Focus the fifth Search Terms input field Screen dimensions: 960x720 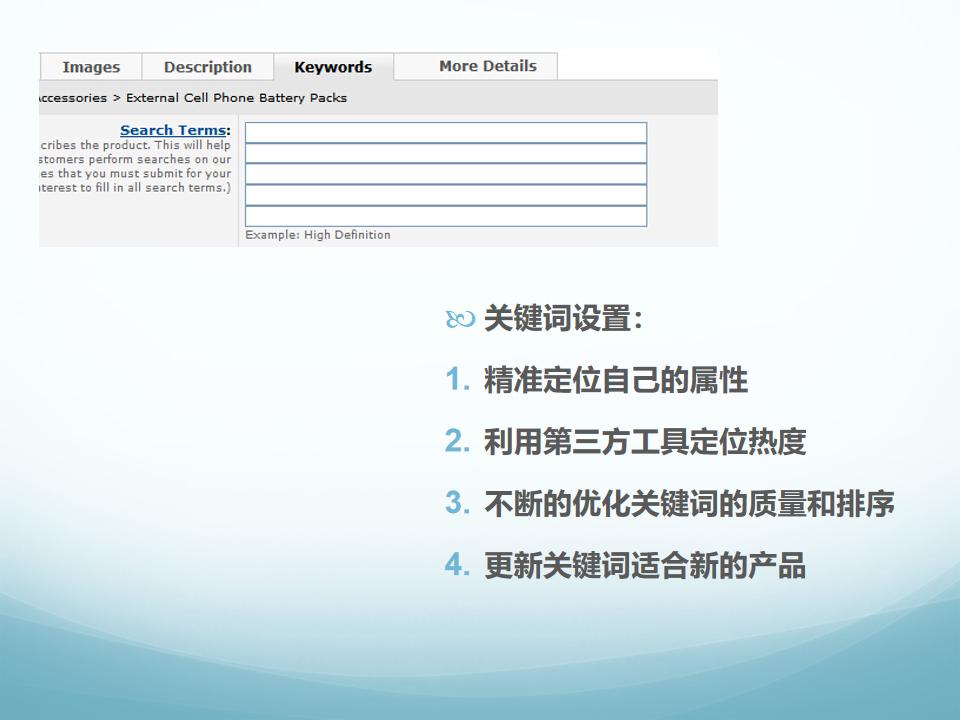(x=446, y=216)
